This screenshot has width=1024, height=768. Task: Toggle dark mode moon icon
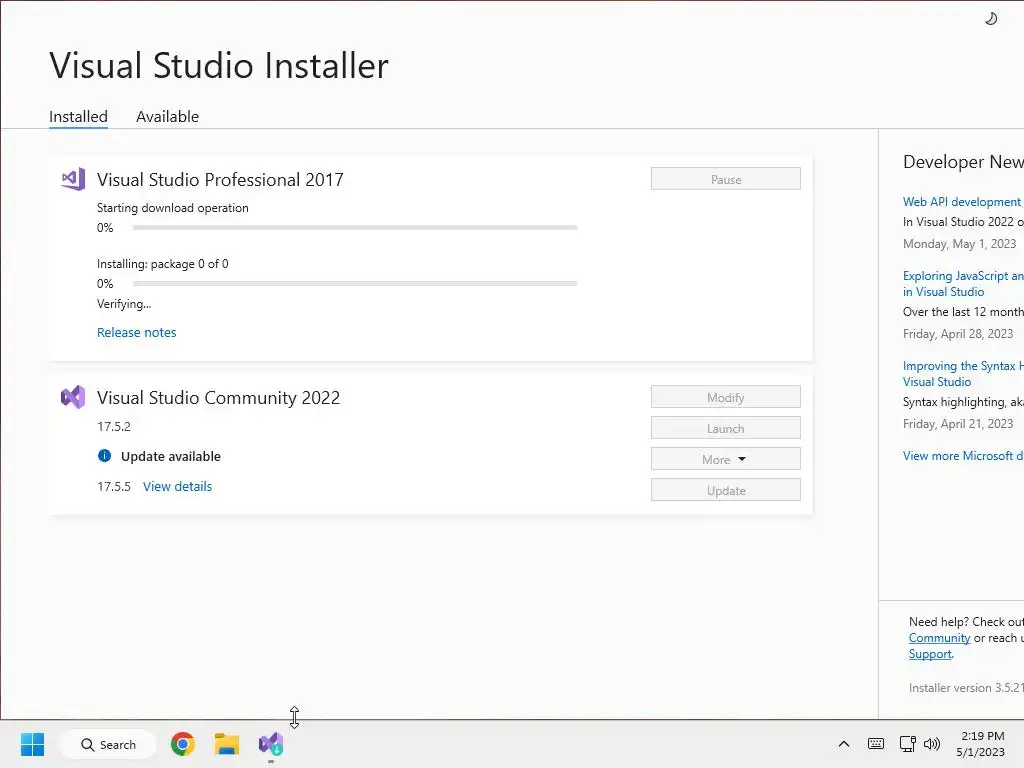pyautogui.click(x=991, y=18)
